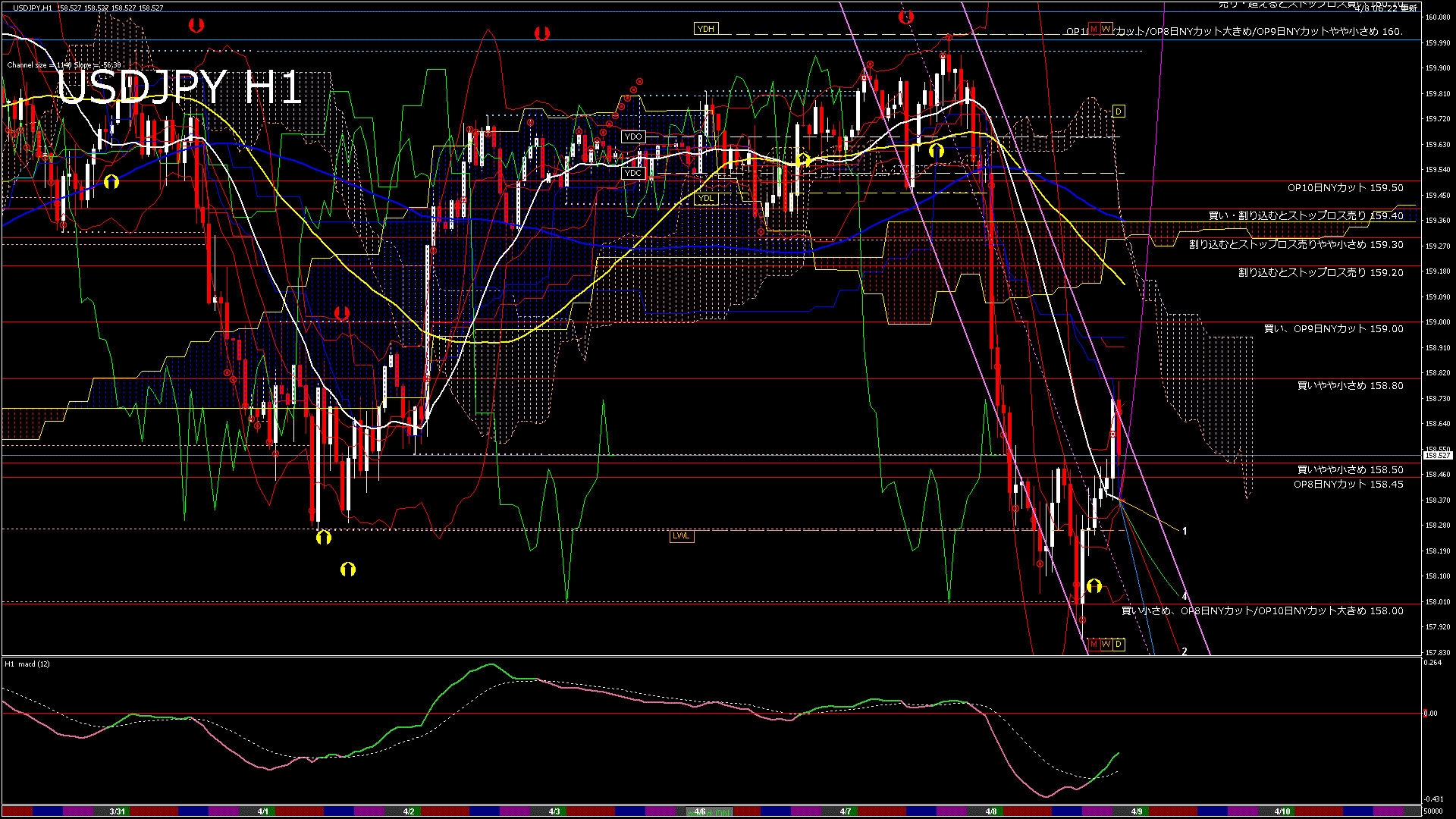This screenshot has width=1456, height=819.
Task: Select the yellow omega icon near the 159.69 average line
Action: (x=938, y=152)
